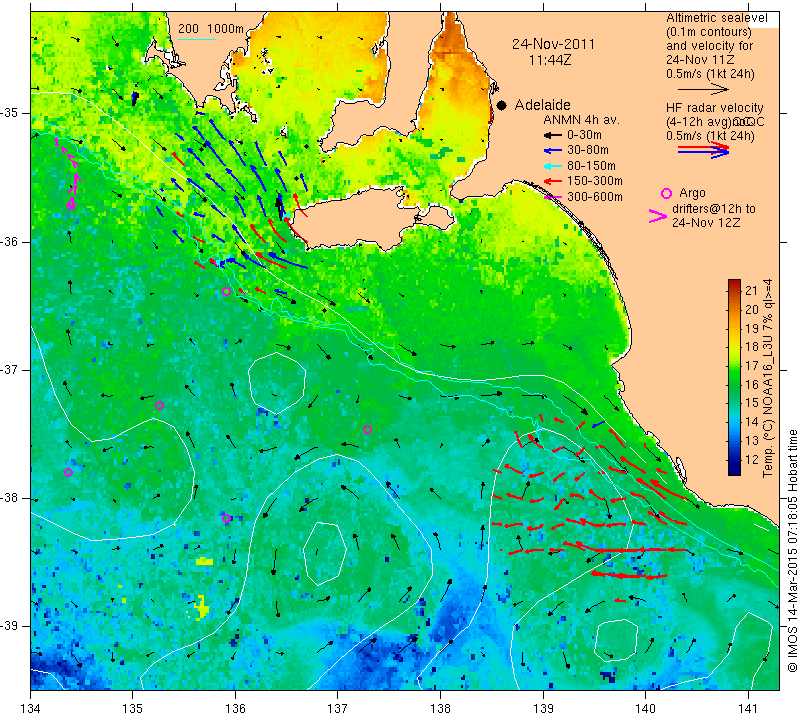Click the 137 longitude axis label
This screenshot has width=800, height=720.
(x=337, y=709)
